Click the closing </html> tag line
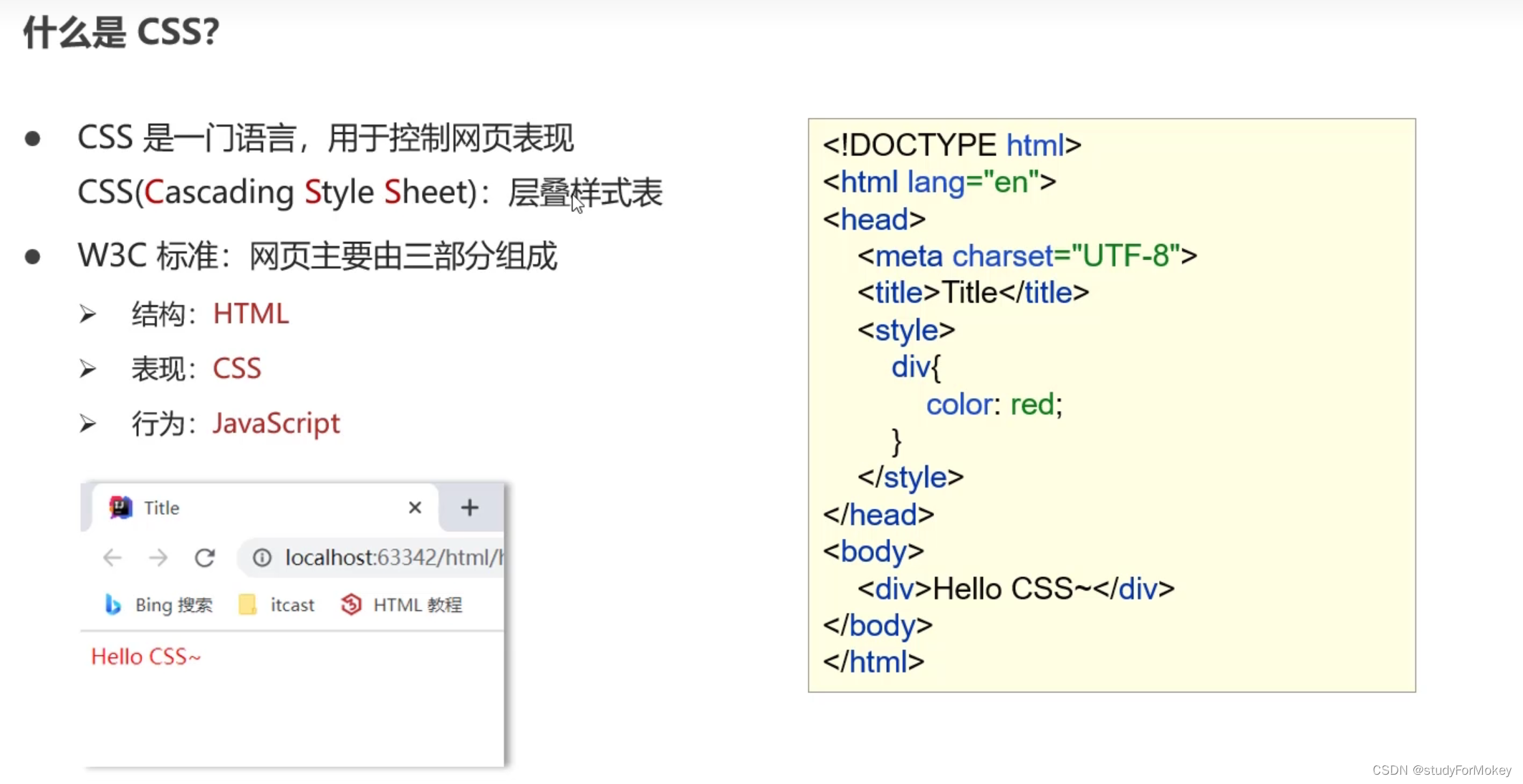The width and height of the screenshot is (1523, 784). coord(873,662)
